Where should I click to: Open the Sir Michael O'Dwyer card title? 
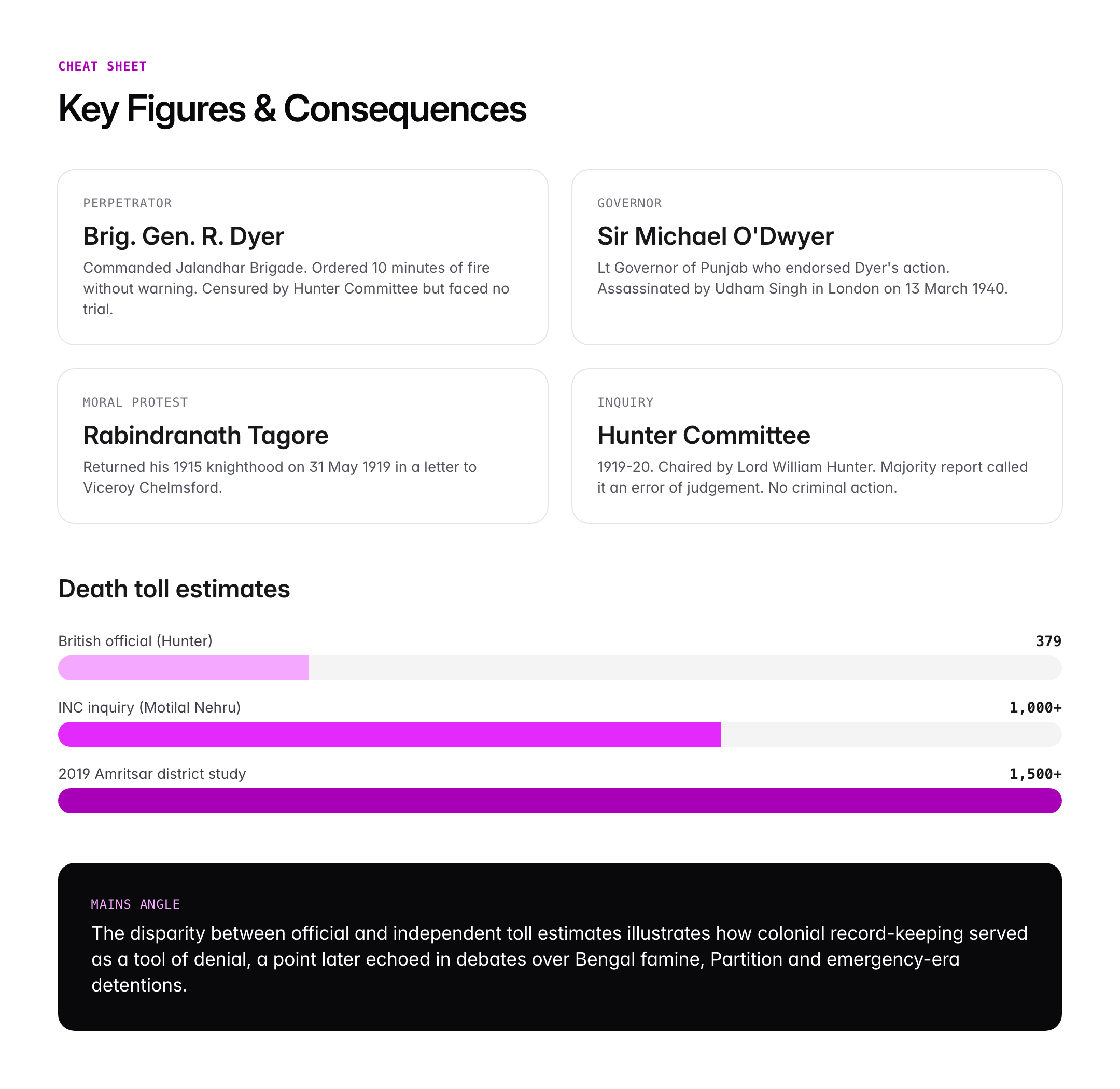715,236
